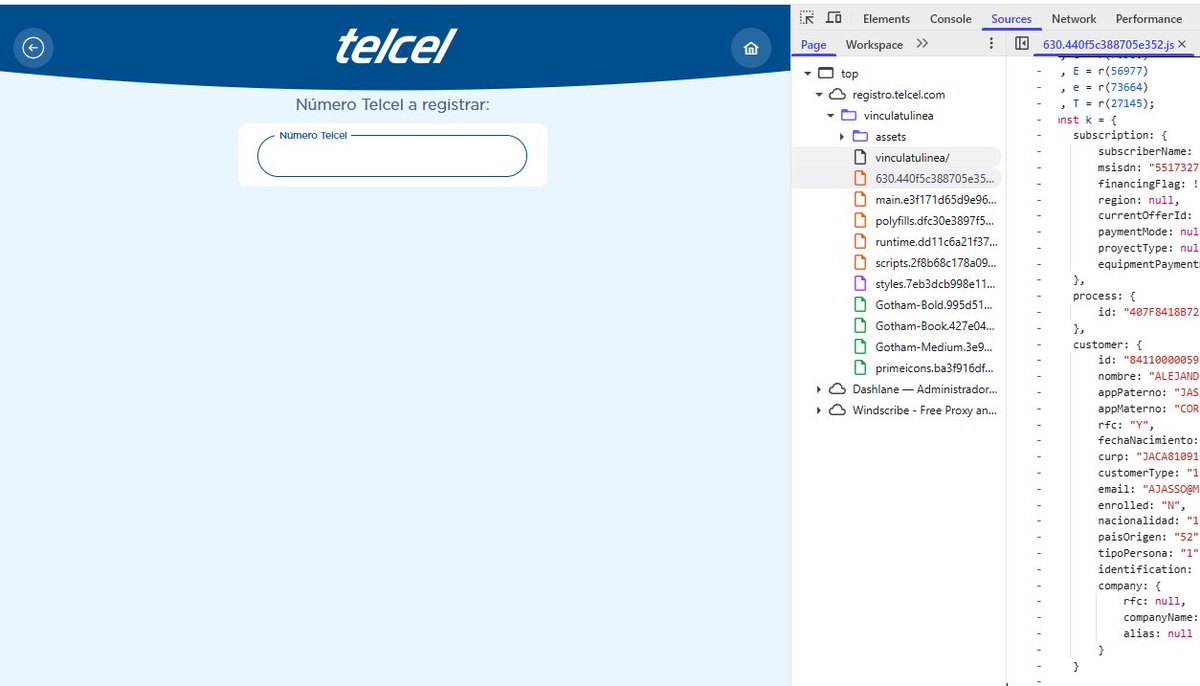Image resolution: width=1200 pixels, height=686 pixels.
Task: Click the 'subscription: {' code line
Action: pos(1118,135)
